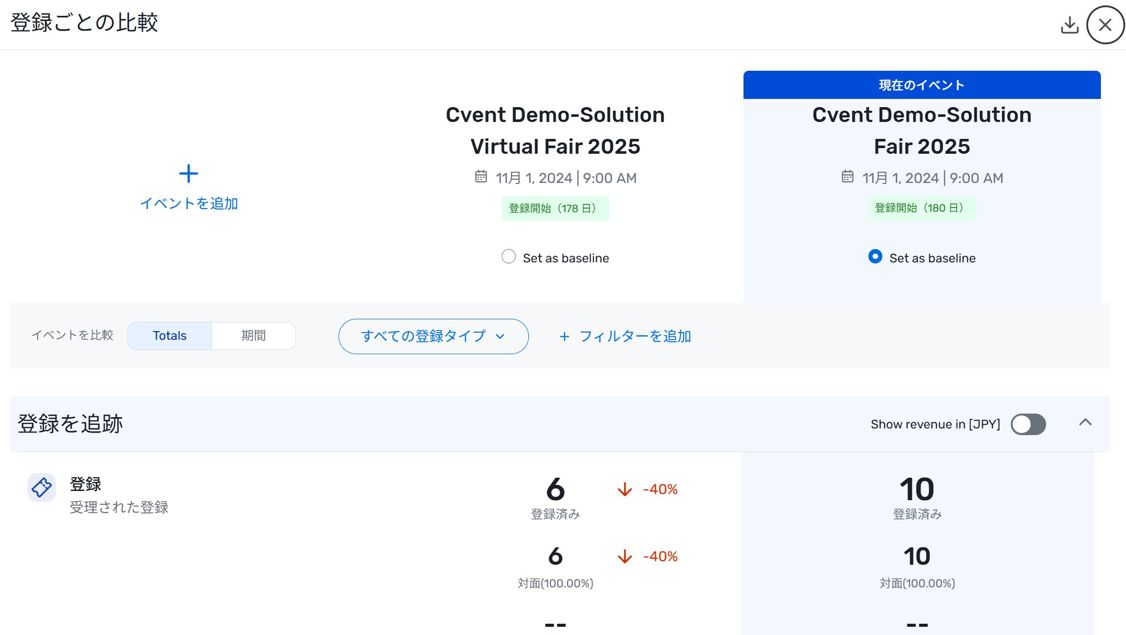
Task: Close the 登録ごとの比較 panel
Action: [x=1105, y=25]
